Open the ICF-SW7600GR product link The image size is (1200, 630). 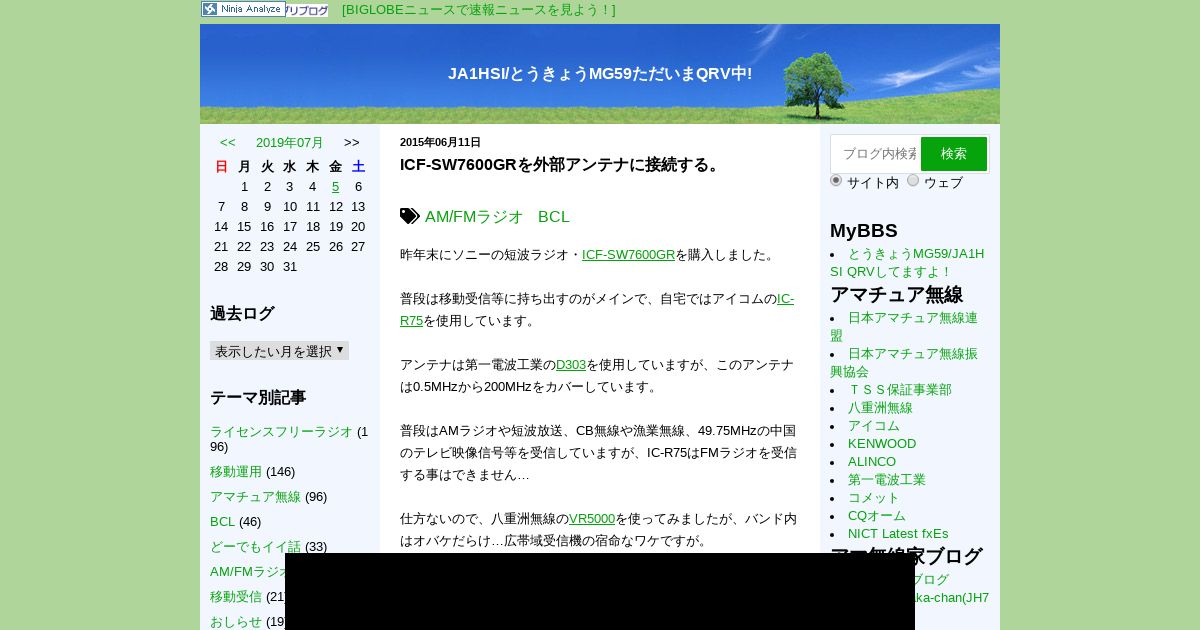pos(628,254)
